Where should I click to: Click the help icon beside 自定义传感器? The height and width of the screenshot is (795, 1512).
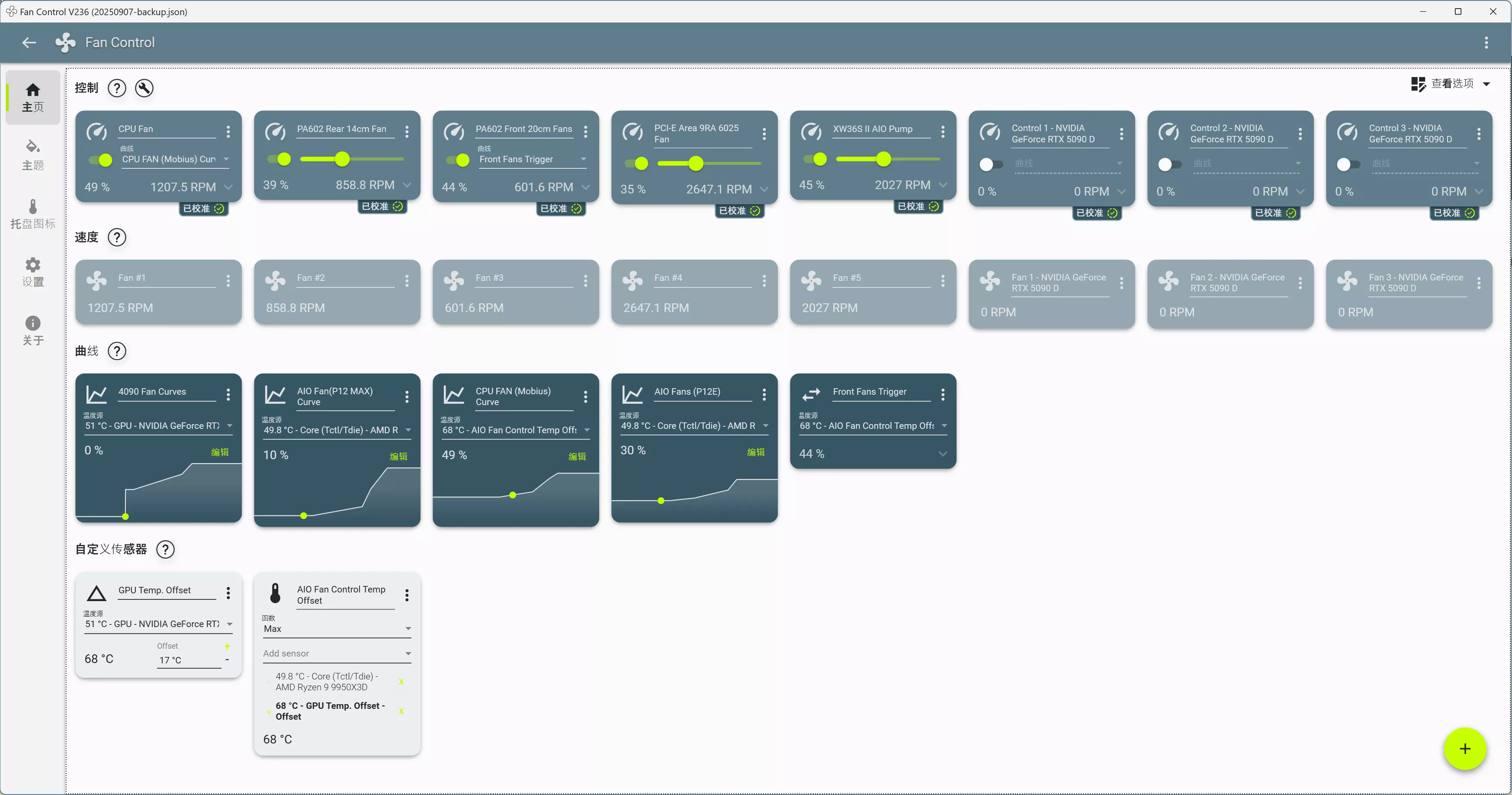pos(166,550)
